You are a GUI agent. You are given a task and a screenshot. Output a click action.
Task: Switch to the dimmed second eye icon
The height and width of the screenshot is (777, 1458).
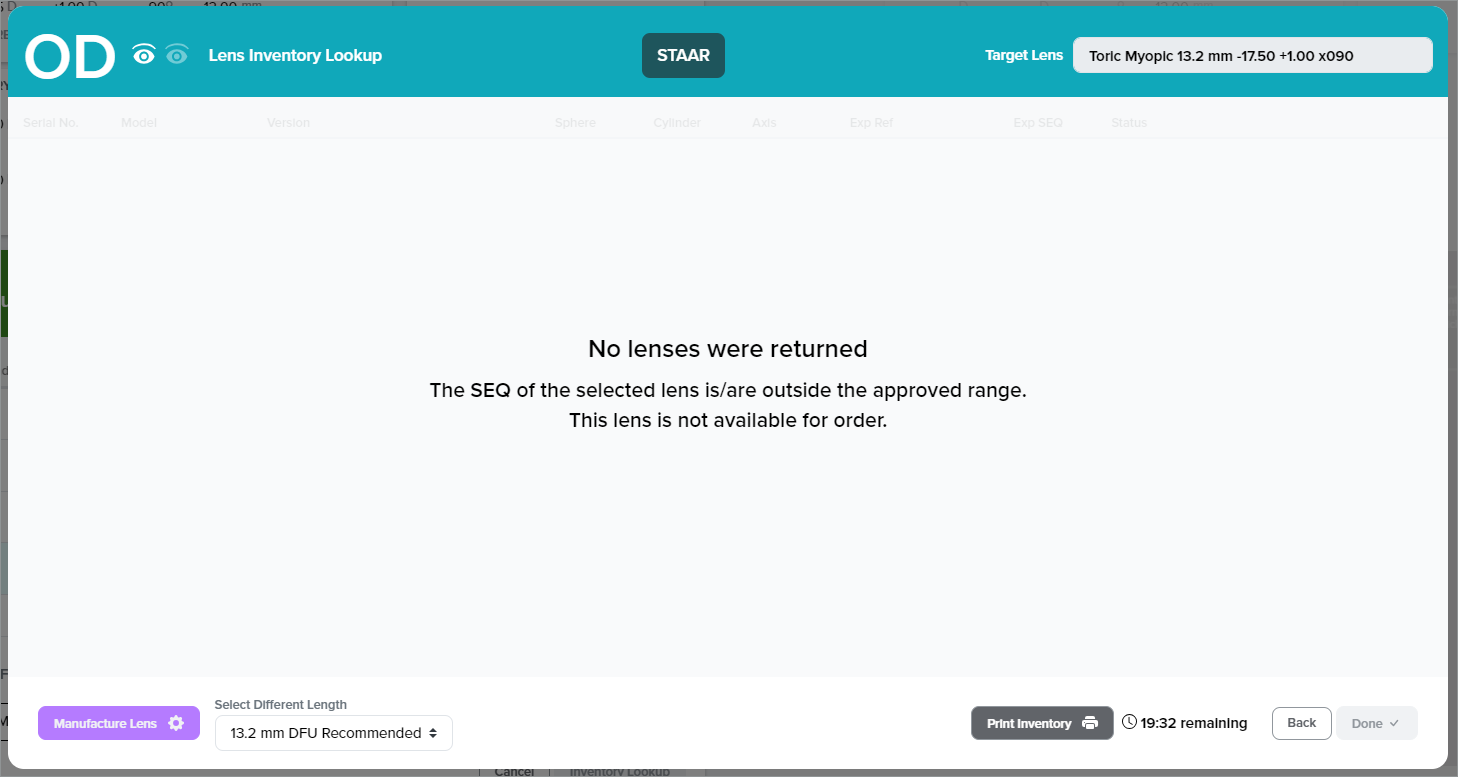coord(177,55)
